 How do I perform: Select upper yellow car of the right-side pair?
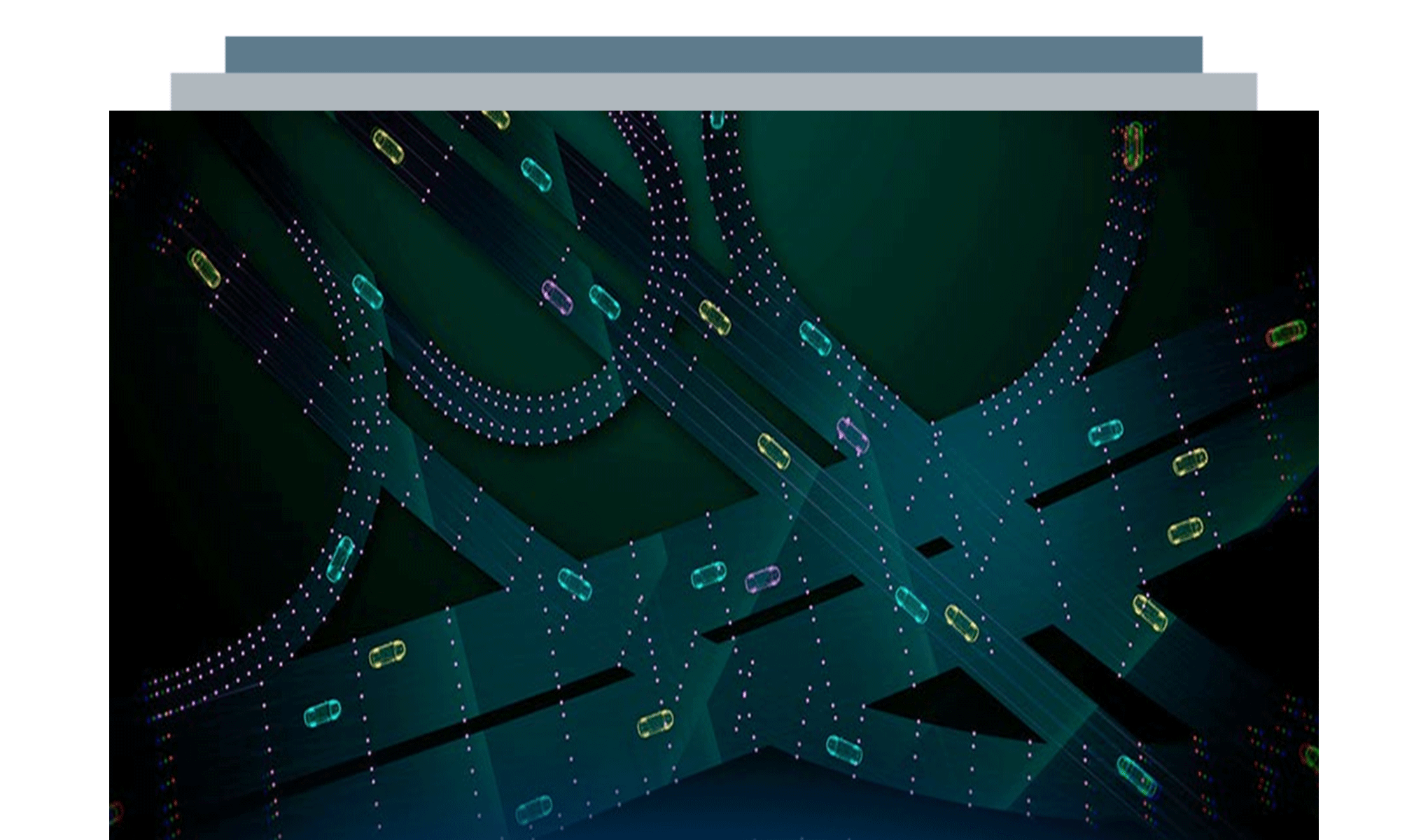tap(1190, 462)
